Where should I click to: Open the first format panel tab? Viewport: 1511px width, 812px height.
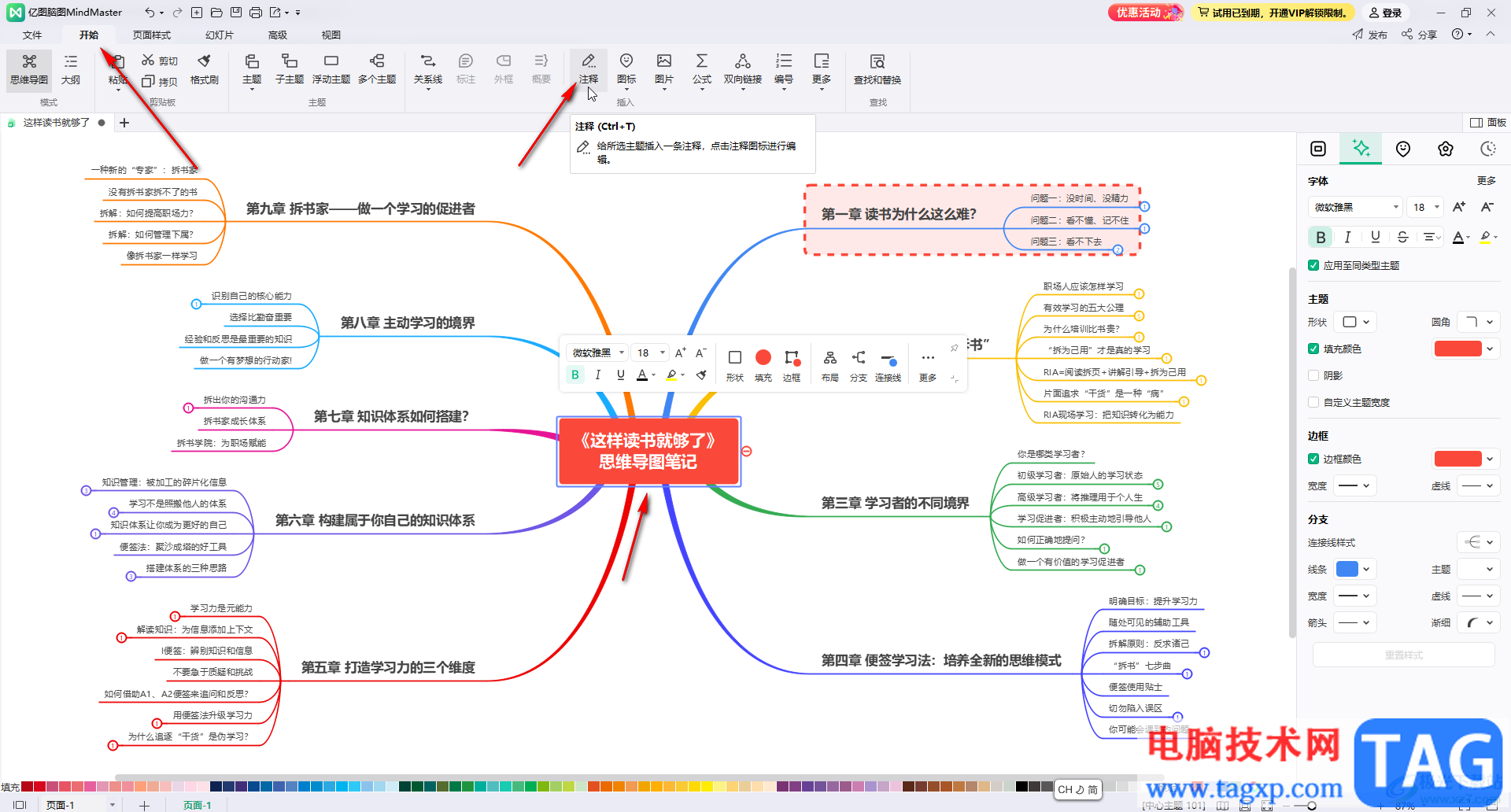coord(1318,149)
